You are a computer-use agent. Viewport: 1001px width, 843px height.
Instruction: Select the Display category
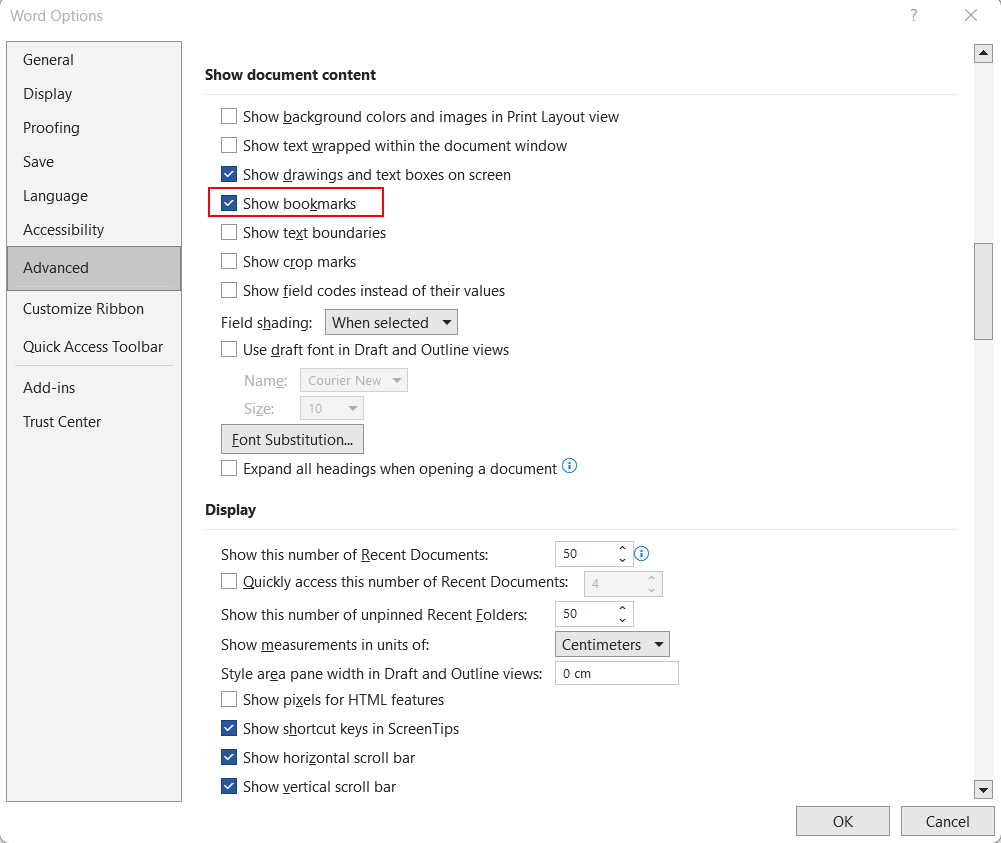coord(94,94)
